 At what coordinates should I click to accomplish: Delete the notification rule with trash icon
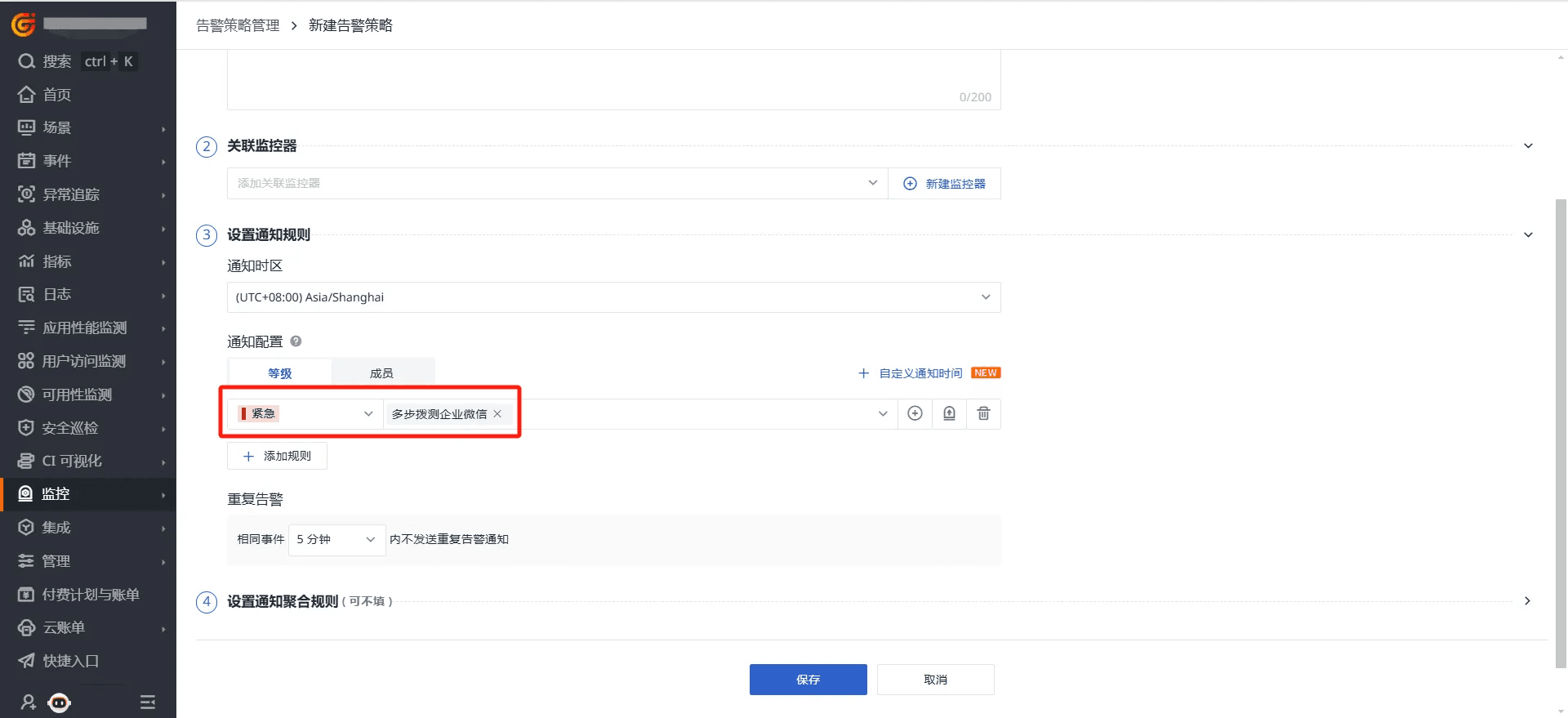(983, 413)
